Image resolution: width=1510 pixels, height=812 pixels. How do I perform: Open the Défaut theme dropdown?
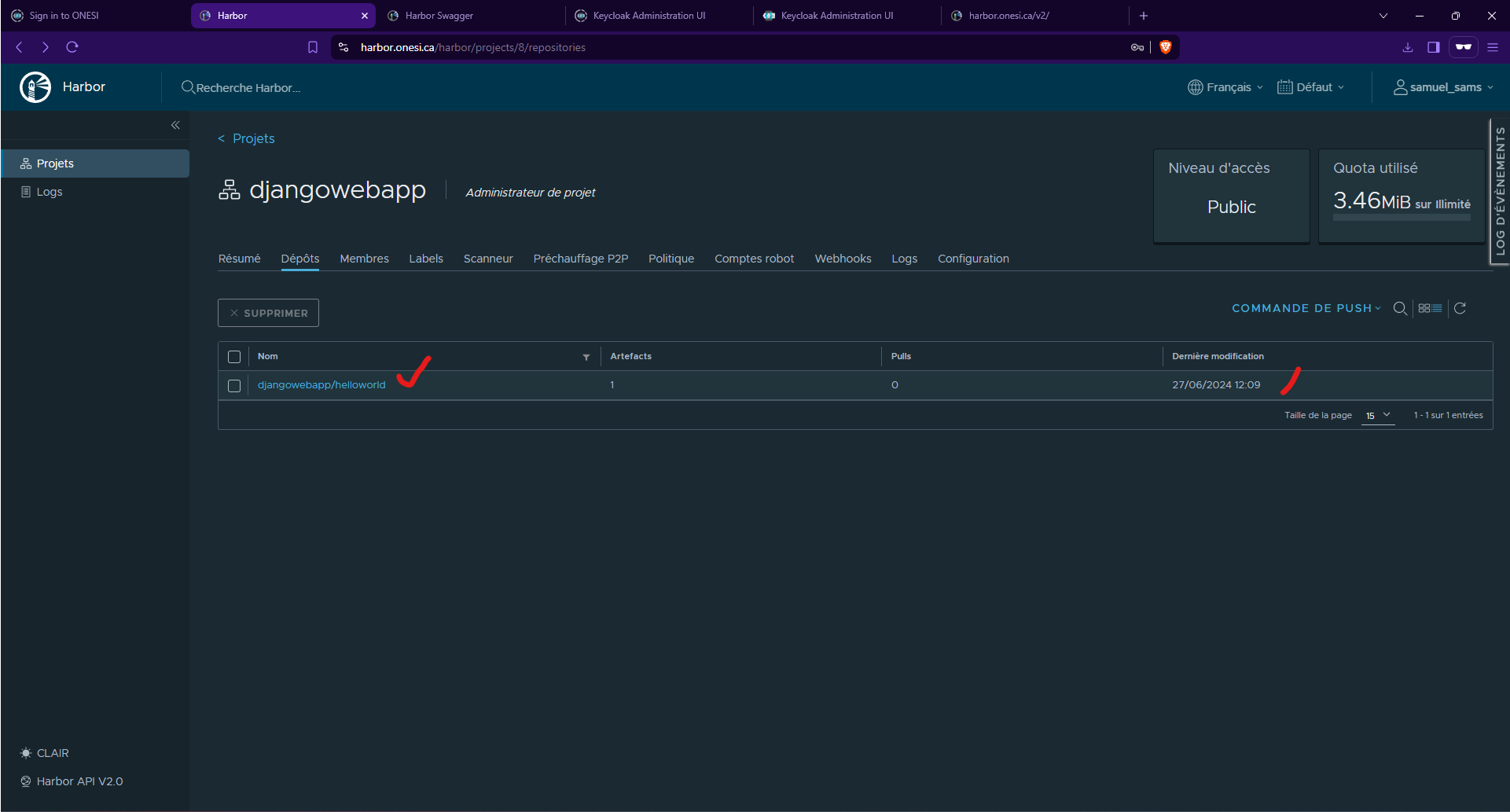click(x=1311, y=87)
